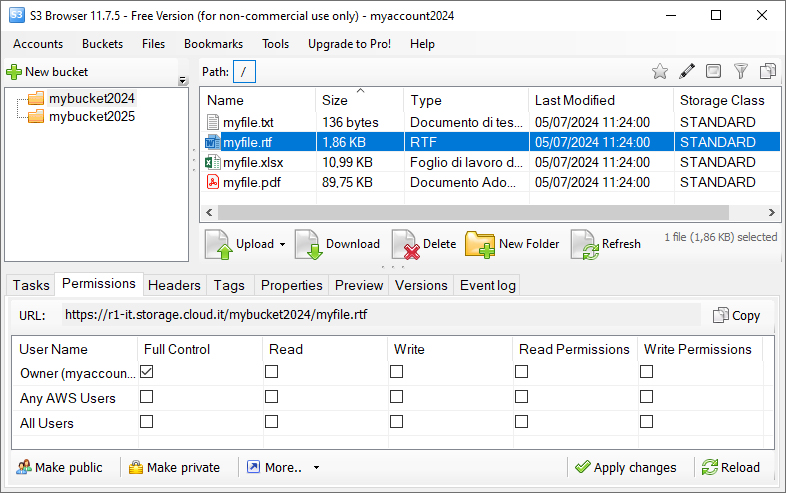The width and height of the screenshot is (786, 493).
Task: Click the green New bucket plus icon
Action: (x=14, y=72)
